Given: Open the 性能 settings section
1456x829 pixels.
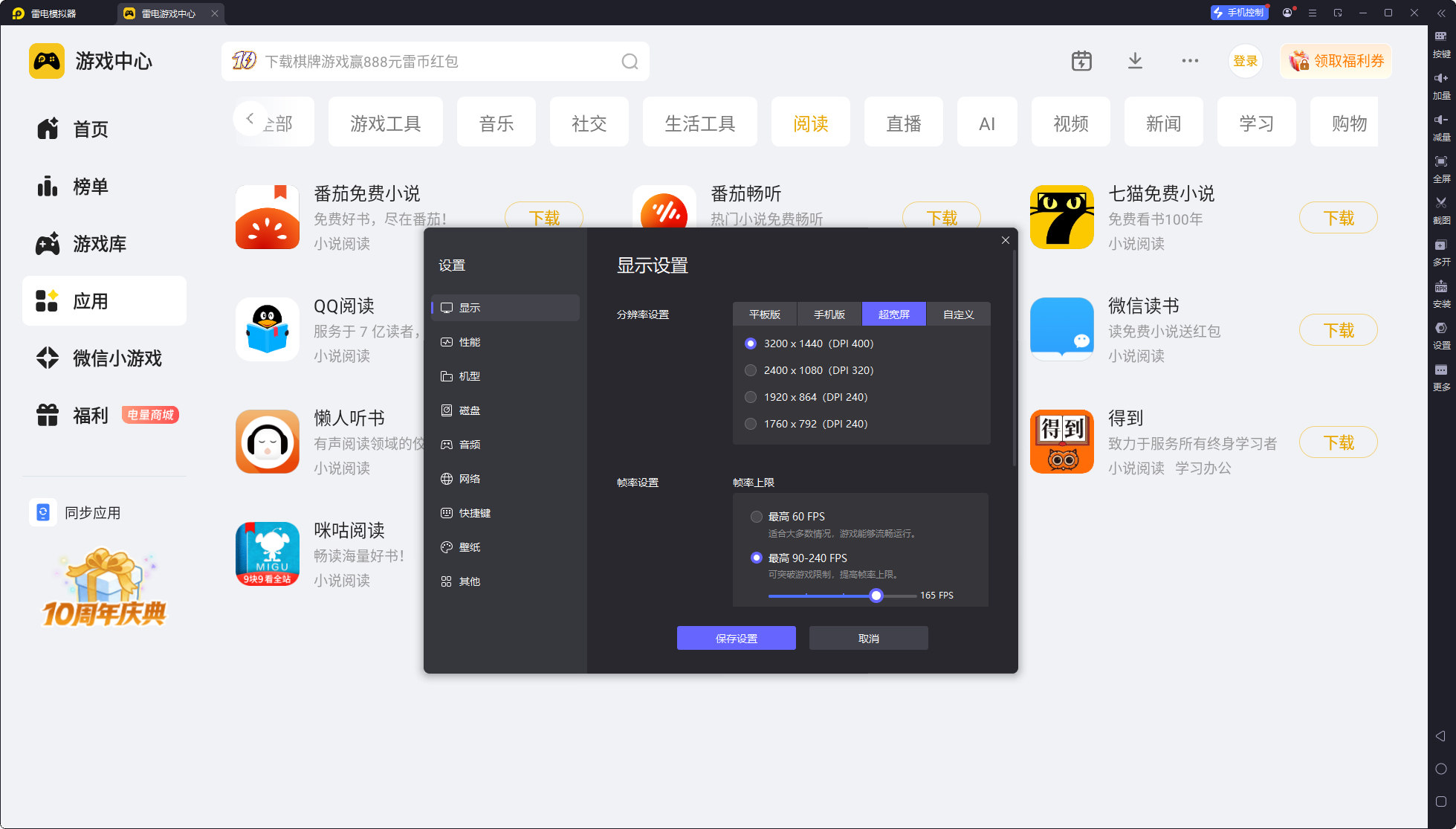Looking at the screenshot, I should click(470, 342).
